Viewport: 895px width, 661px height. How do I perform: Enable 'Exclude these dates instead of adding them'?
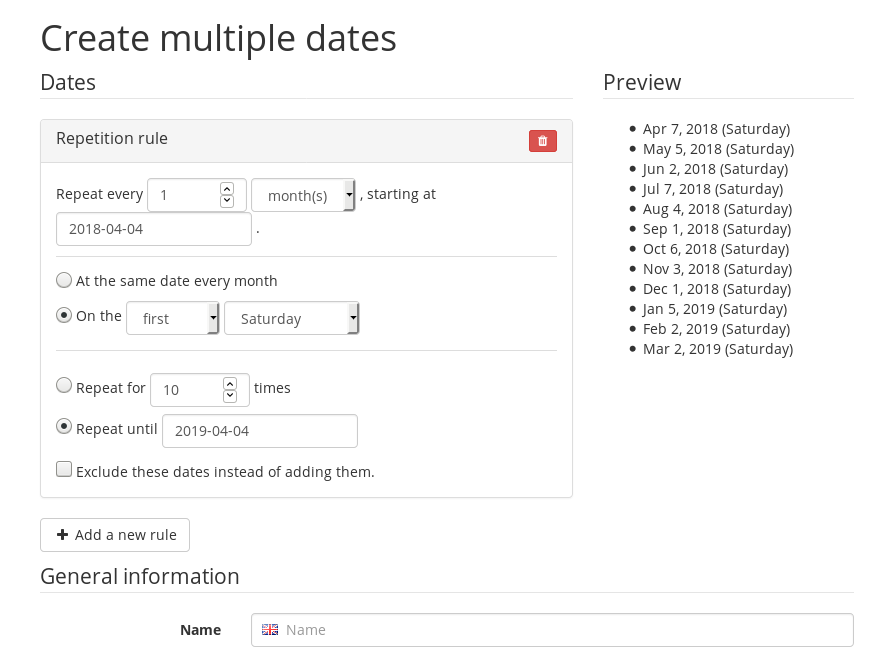[x=65, y=469]
